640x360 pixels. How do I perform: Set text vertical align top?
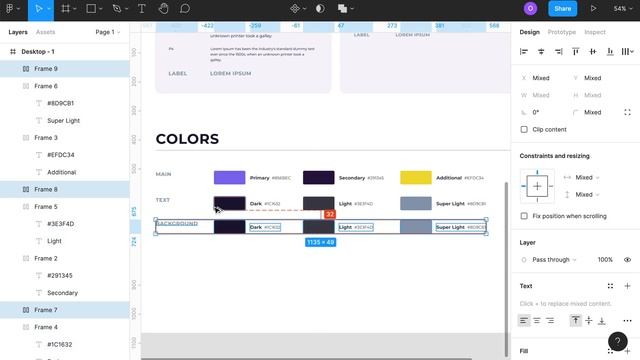click(x=576, y=321)
